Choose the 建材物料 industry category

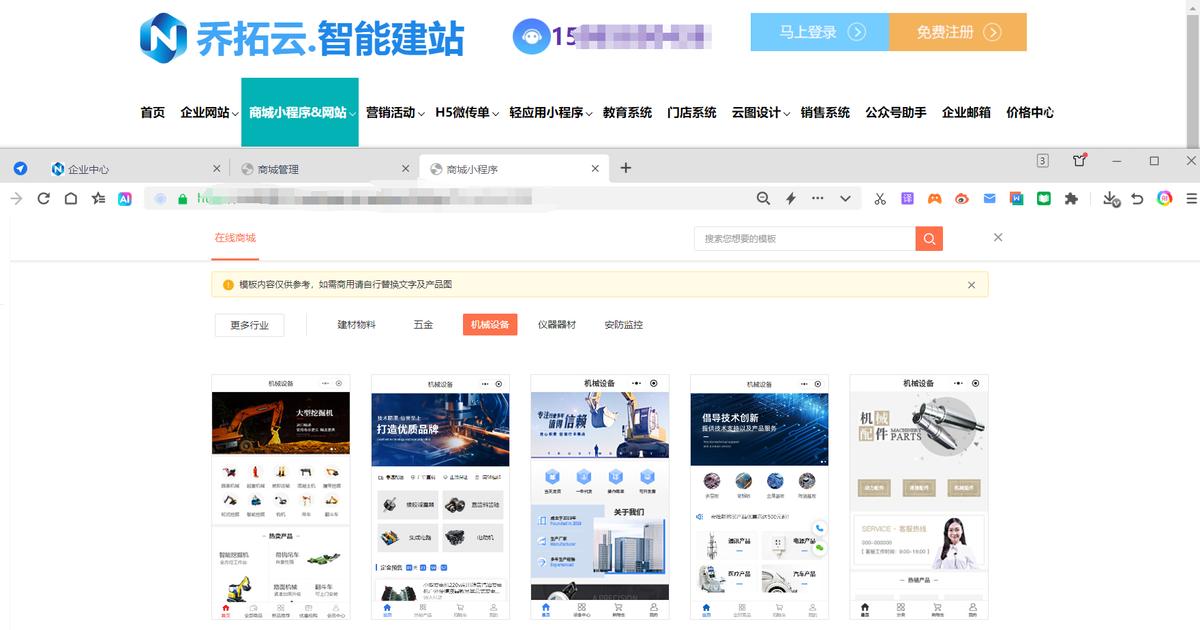coord(356,325)
